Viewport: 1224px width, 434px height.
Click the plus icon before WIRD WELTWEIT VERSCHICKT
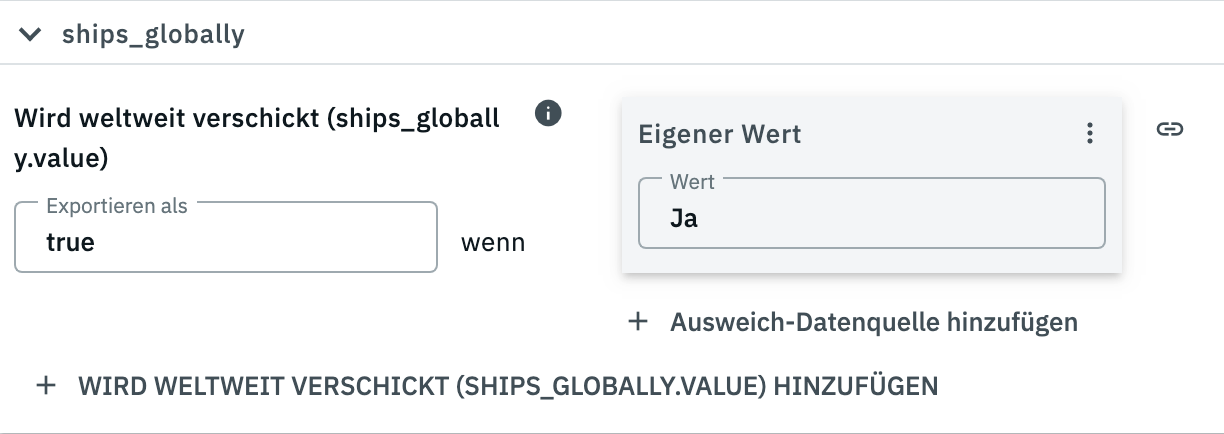(x=45, y=385)
